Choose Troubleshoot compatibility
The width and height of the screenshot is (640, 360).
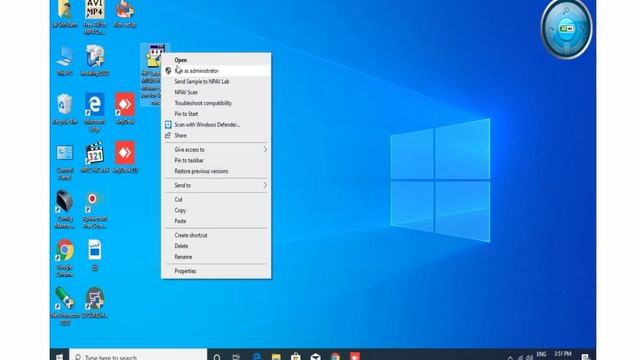pos(216,103)
